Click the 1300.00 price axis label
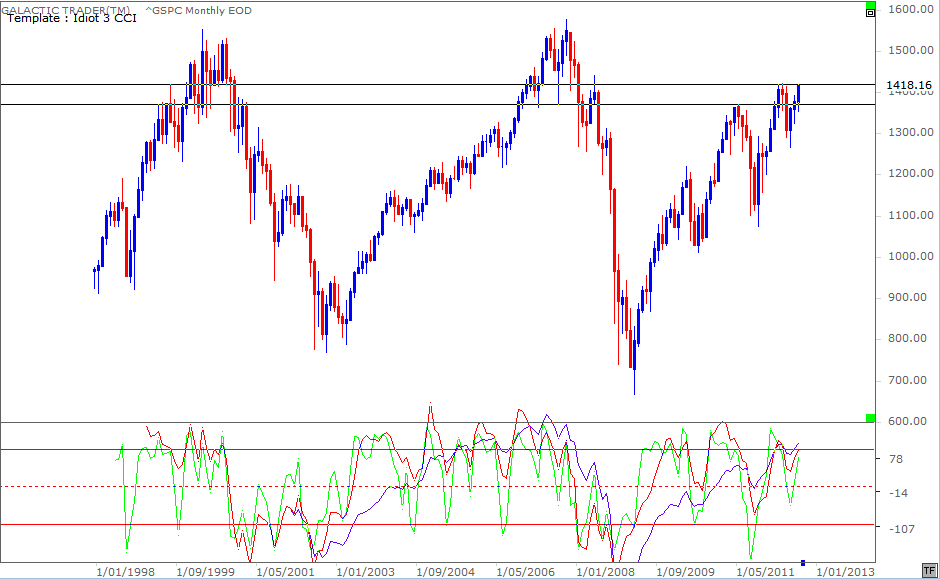This screenshot has height=579, width=940. point(911,132)
